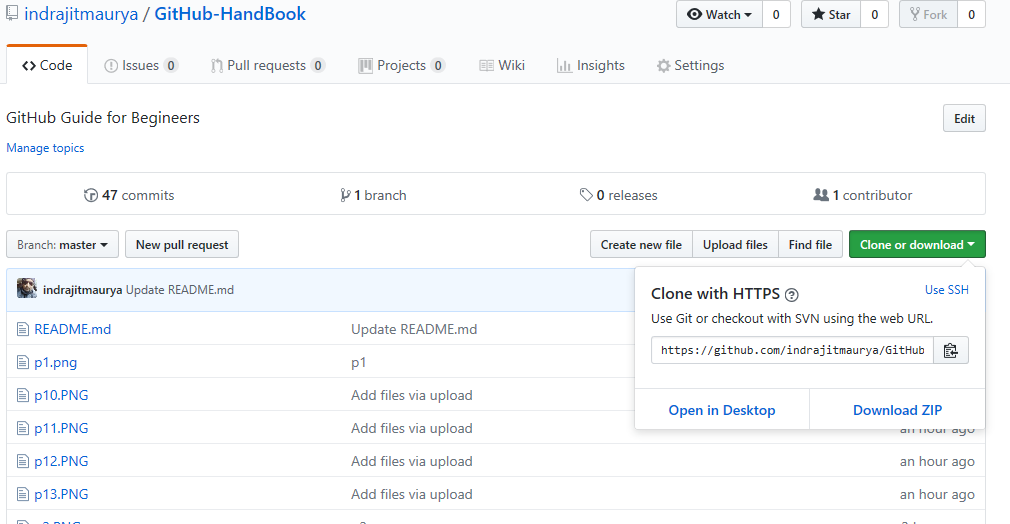The width and height of the screenshot is (1010, 524).
Task: View the 0 releases page
Action: (x=618, y=195)
